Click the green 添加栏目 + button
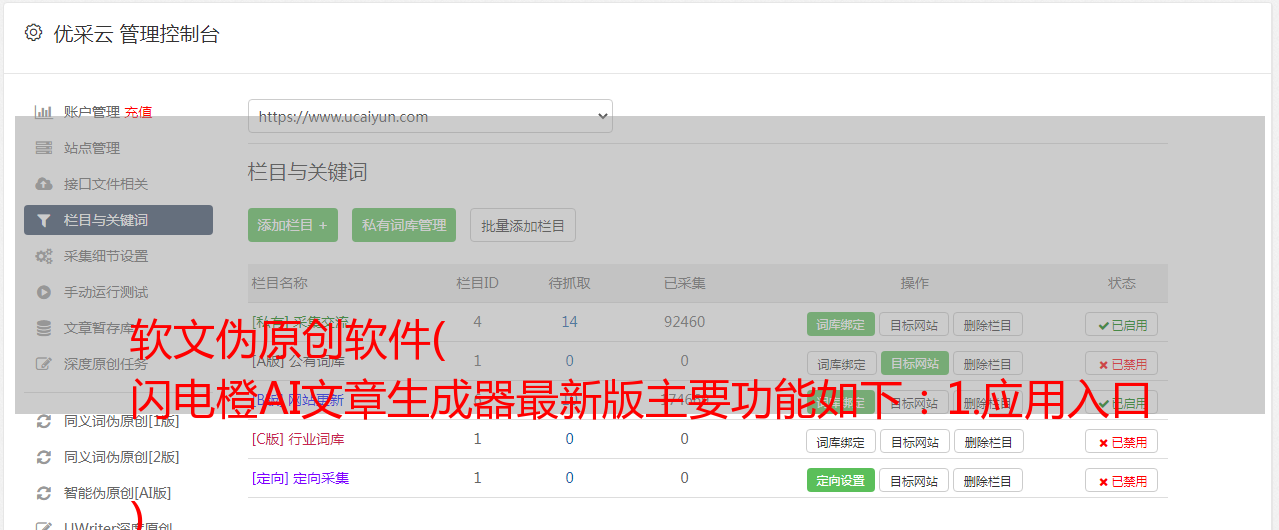The image size is (1279, 530). point(293,225)
